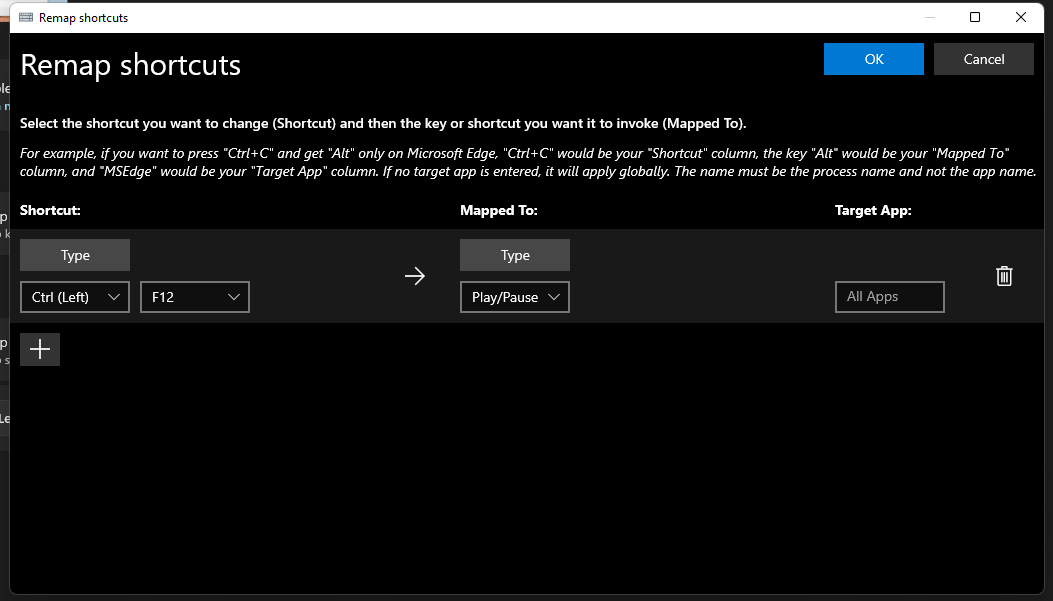Viewport: 1053px width, 601px height.
Task: Click the All Apps target app field
Action: tap(889, 296)
